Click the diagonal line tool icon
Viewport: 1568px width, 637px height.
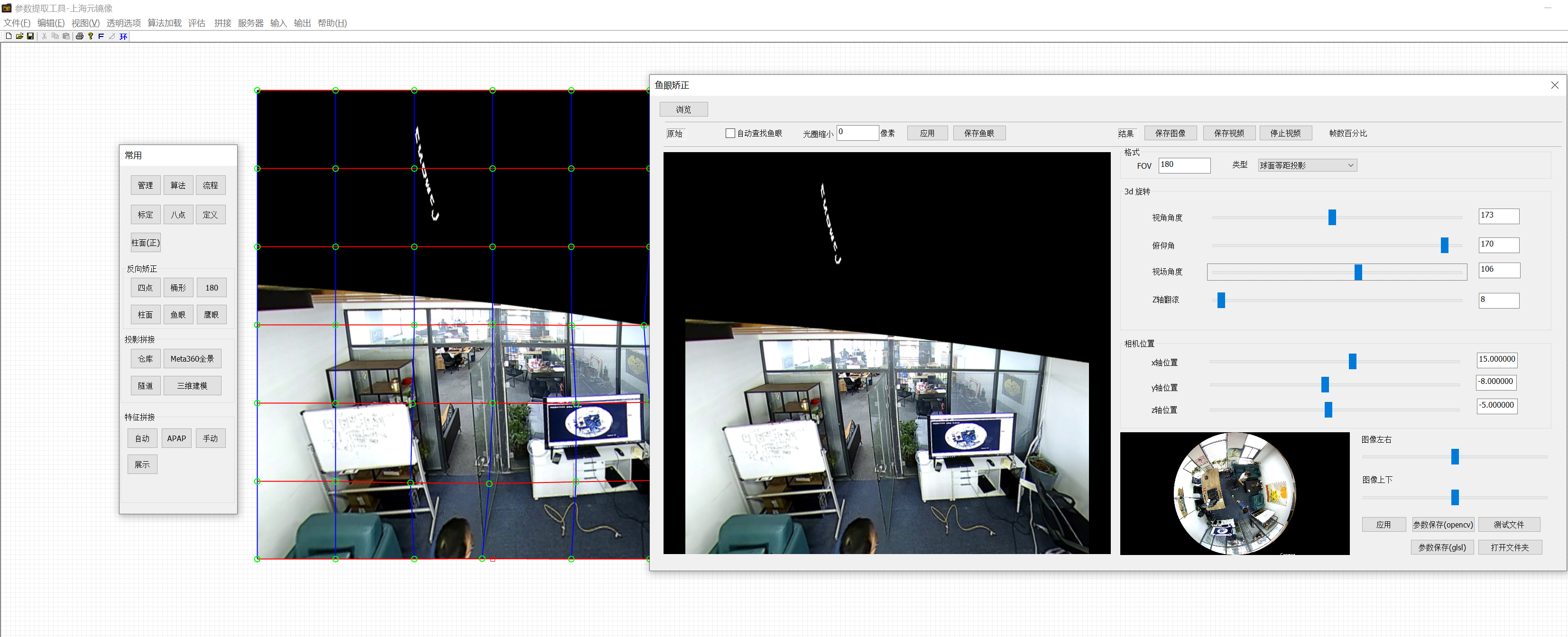112,36
